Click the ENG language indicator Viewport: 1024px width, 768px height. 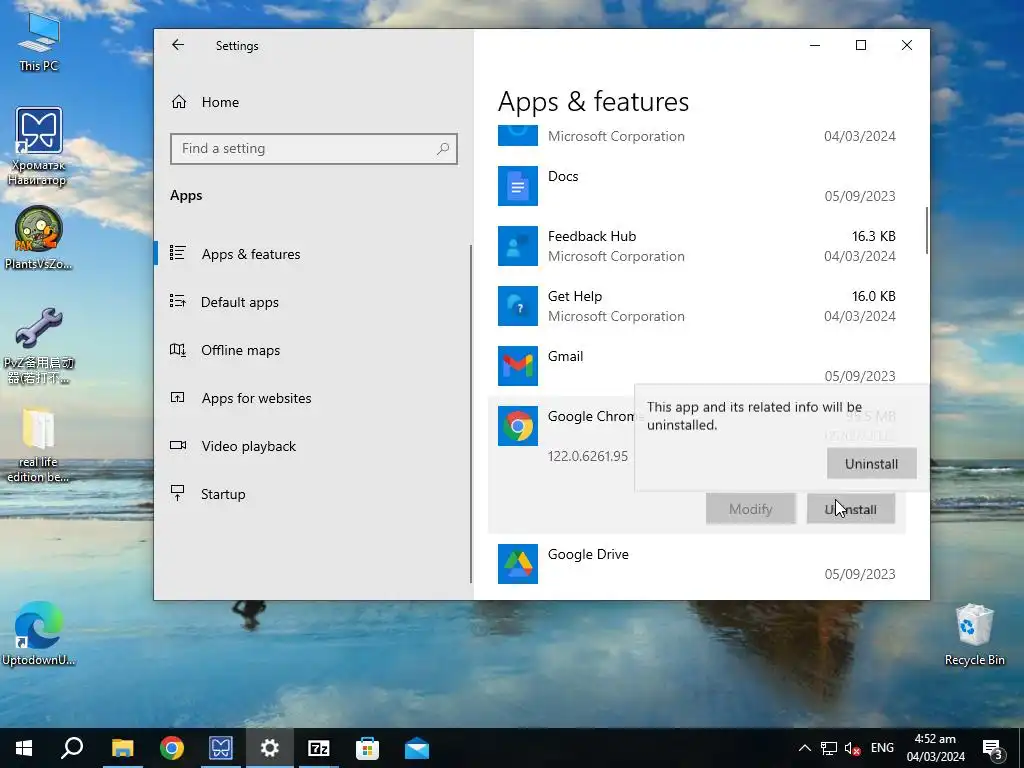[882, 748]
